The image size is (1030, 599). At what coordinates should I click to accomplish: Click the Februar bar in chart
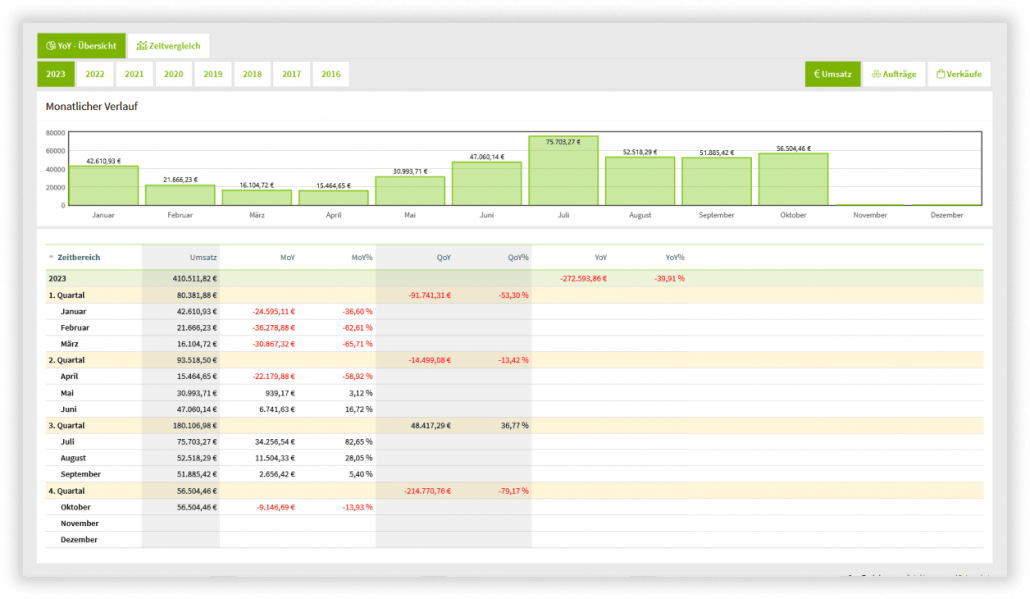pos(180,196)
